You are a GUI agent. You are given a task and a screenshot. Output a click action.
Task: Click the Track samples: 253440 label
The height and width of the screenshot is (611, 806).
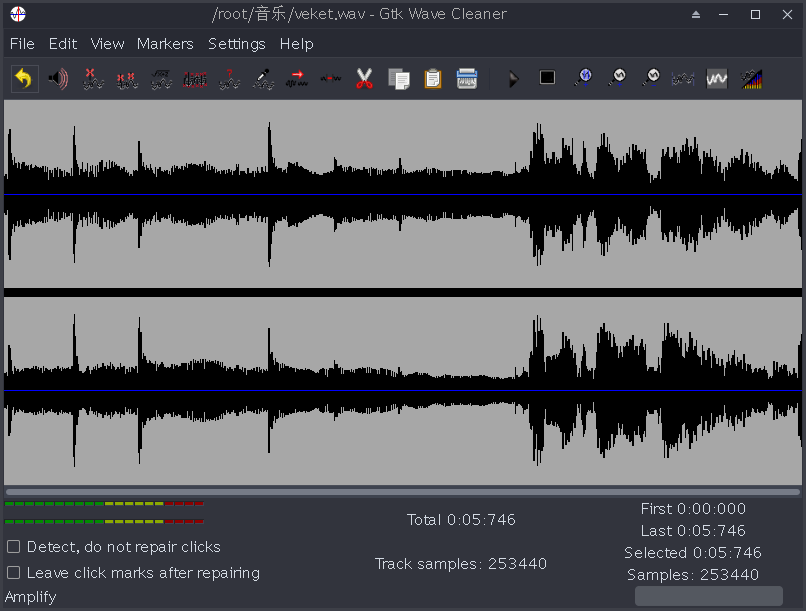point(461,564)
